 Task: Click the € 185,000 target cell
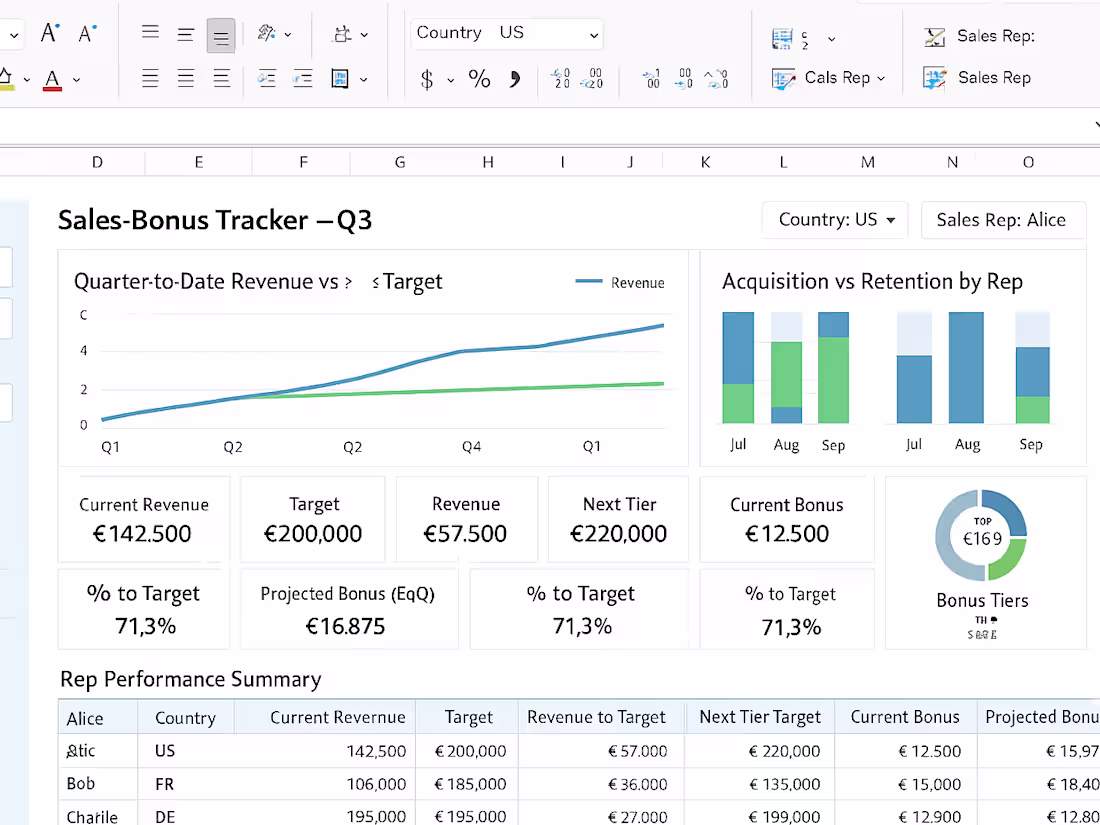click(467, 784)
